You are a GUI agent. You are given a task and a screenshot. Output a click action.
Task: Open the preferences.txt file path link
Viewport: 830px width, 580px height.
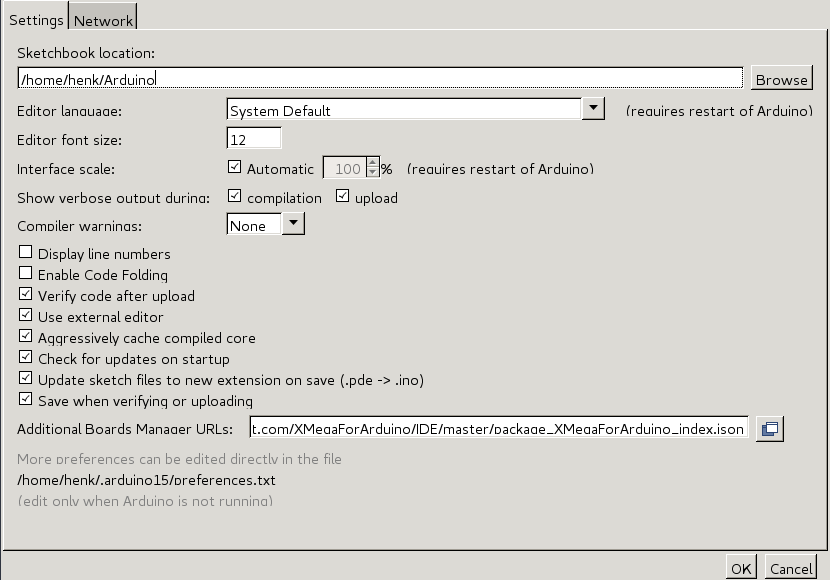(x=146, y=480)
